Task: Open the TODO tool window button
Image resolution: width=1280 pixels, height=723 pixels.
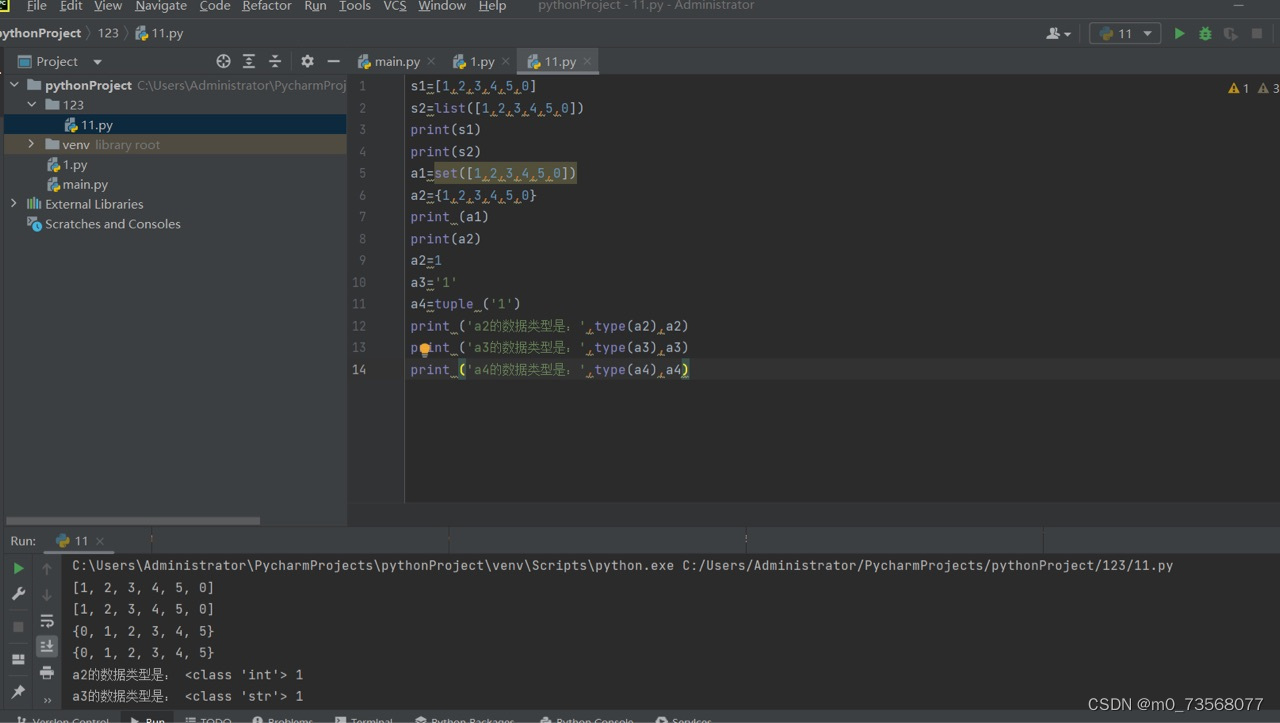Action: (207, 719)
